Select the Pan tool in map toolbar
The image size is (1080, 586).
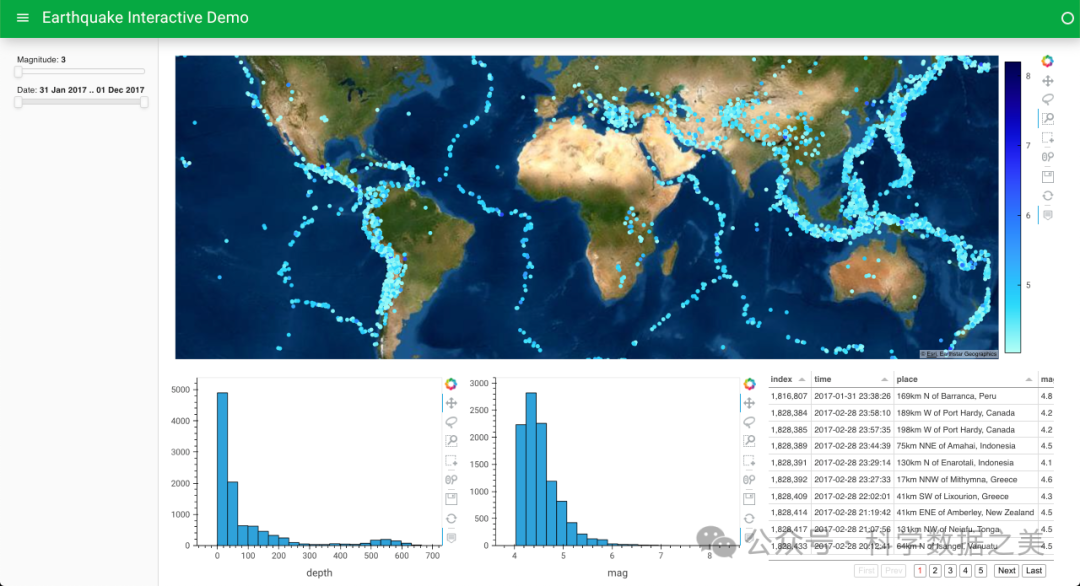pos(1047,80)
